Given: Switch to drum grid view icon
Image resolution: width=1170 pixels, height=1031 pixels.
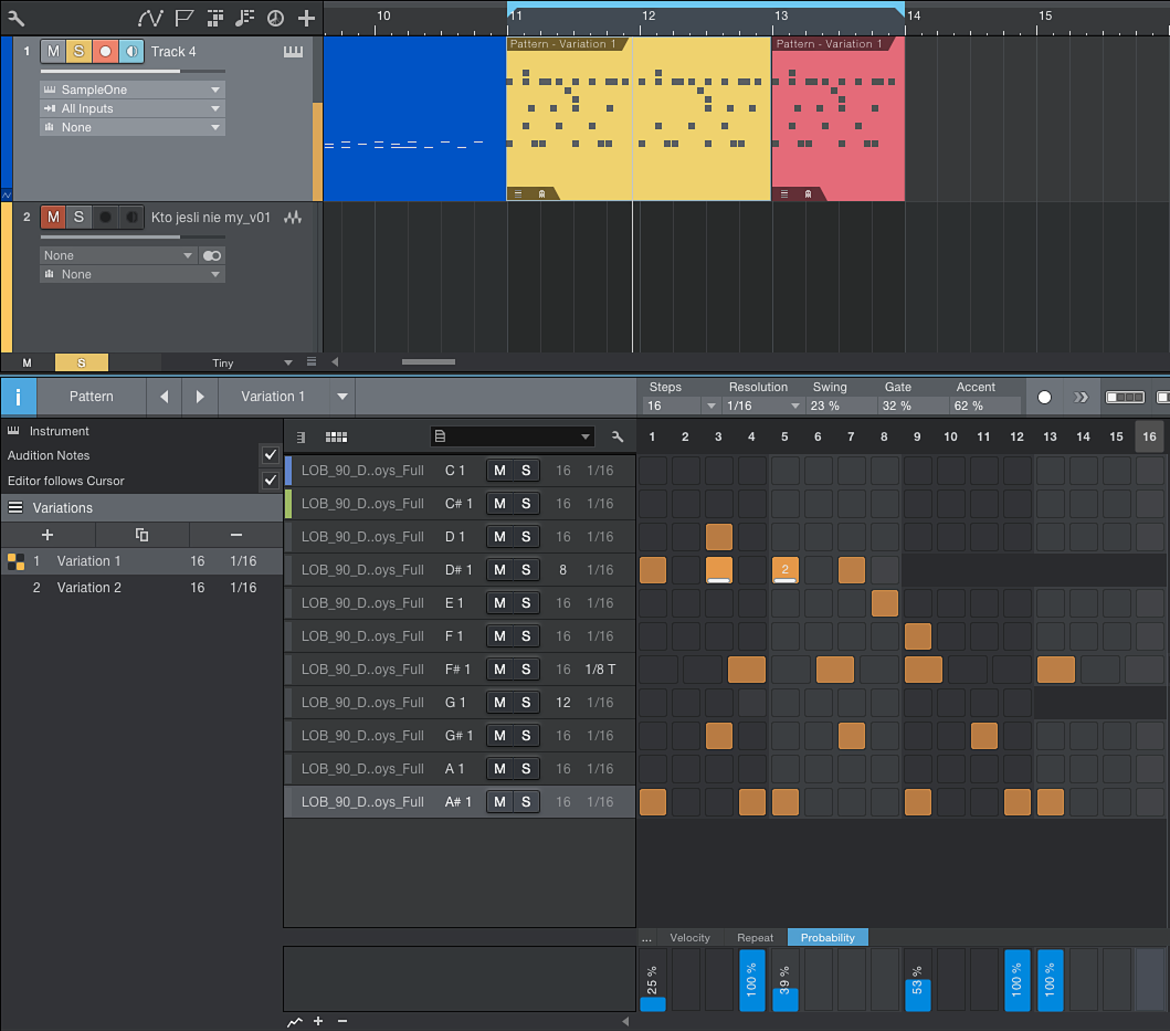Looking at the screenshot, I should coord(336,436).
